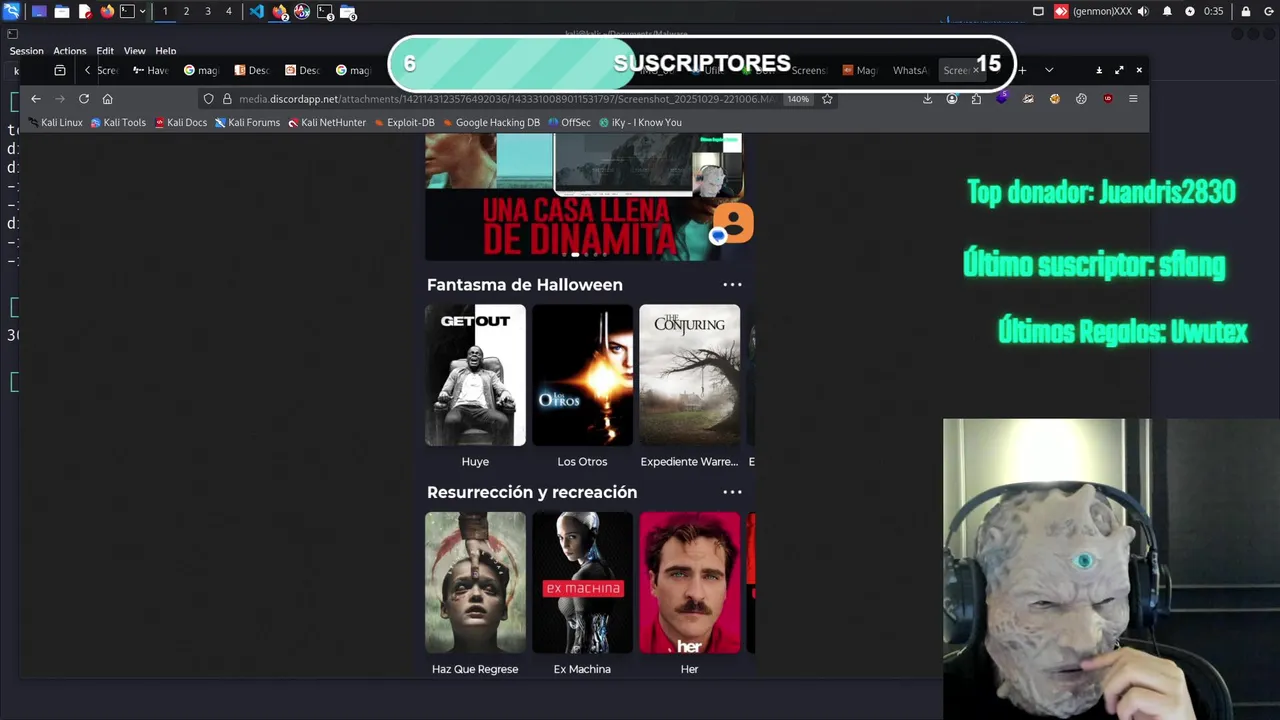1280x720 pixels.
Task: Click the Ex Machina movie poster
Action: click(582, 582)
